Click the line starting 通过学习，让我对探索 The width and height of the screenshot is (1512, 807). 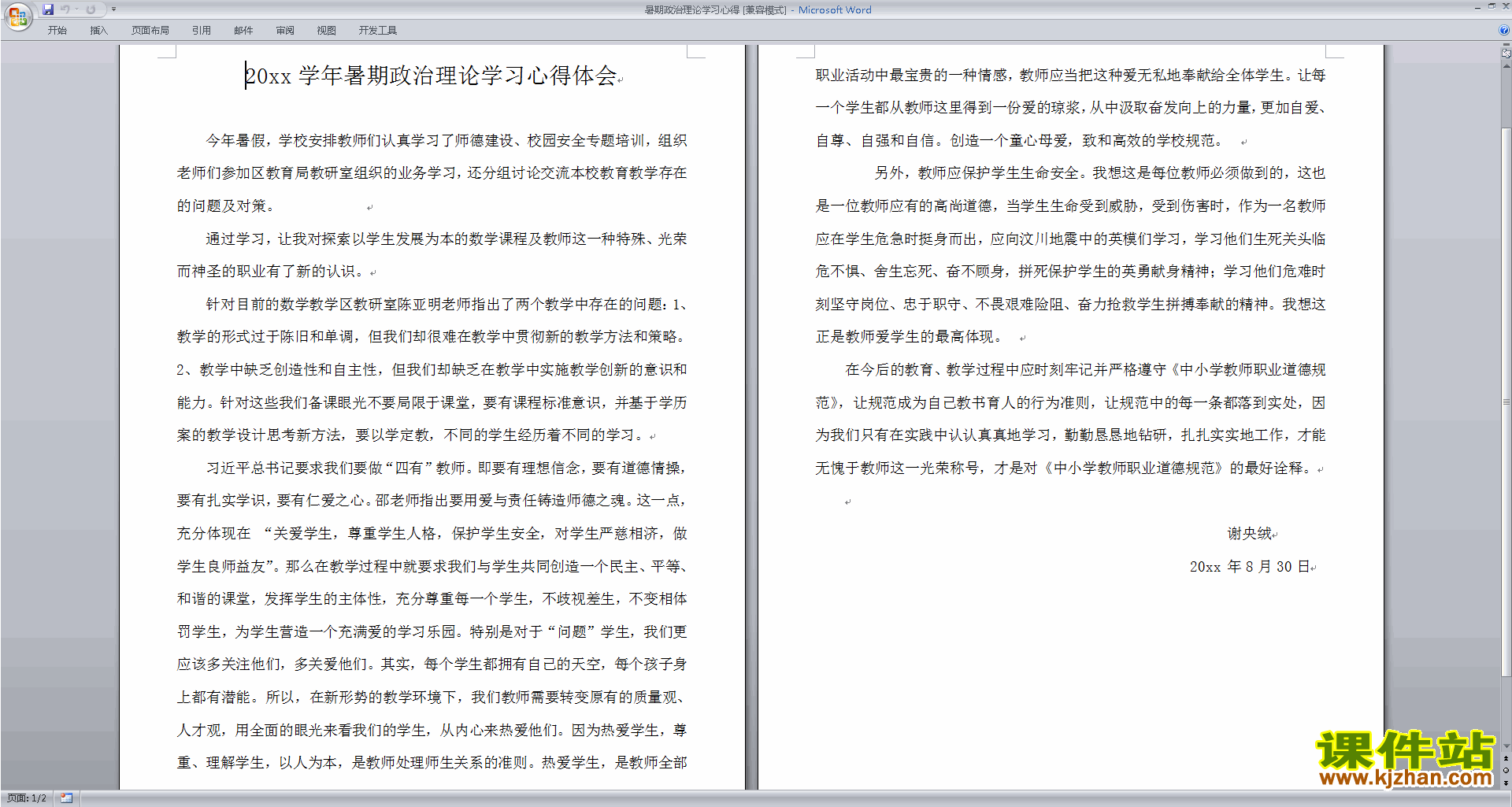[447, 239]
